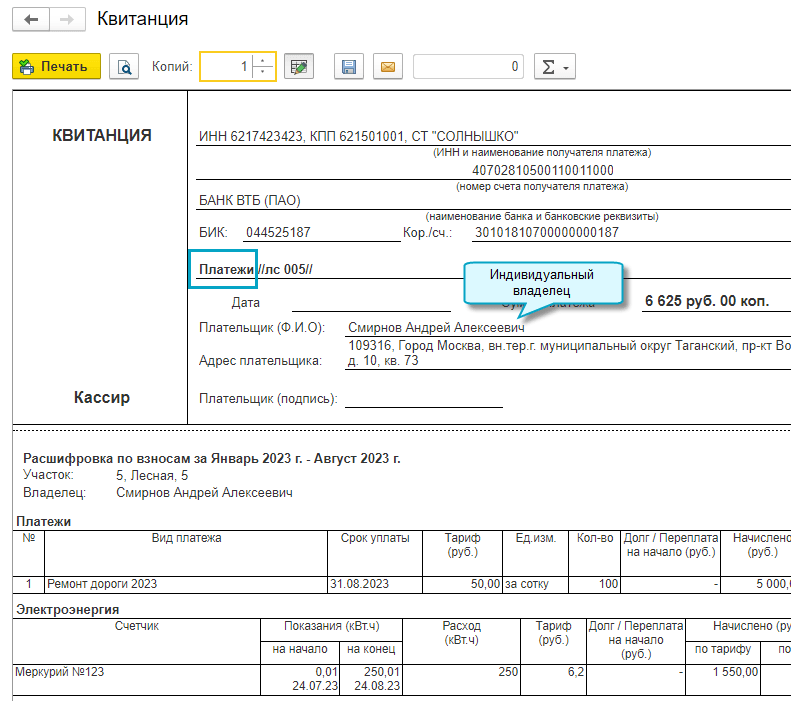Click the Электроэнергия section heading
Image resolution: width=791 pixels, height=701 pixels.
tap(68, 610)
